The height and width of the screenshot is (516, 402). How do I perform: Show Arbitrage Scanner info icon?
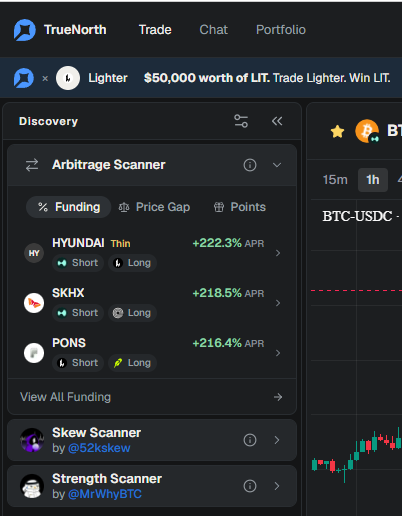point(250,165)
